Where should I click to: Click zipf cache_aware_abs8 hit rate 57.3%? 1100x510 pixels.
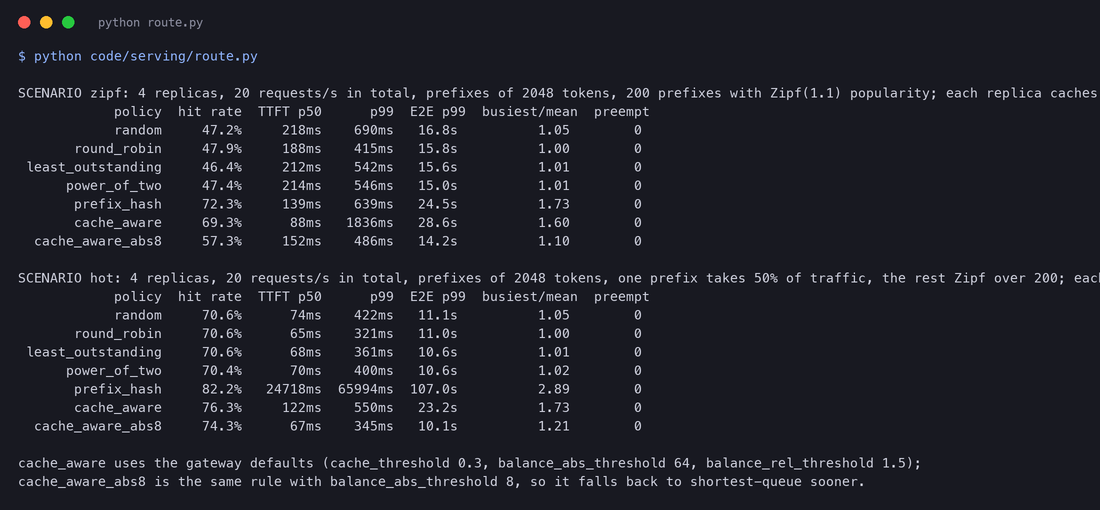[x=222, y=241]
